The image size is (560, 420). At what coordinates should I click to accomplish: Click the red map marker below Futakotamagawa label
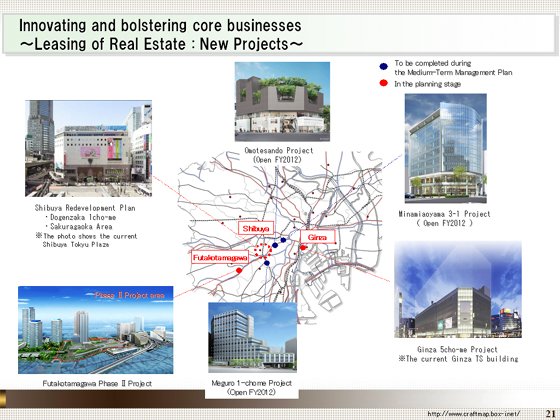(239, 270)
